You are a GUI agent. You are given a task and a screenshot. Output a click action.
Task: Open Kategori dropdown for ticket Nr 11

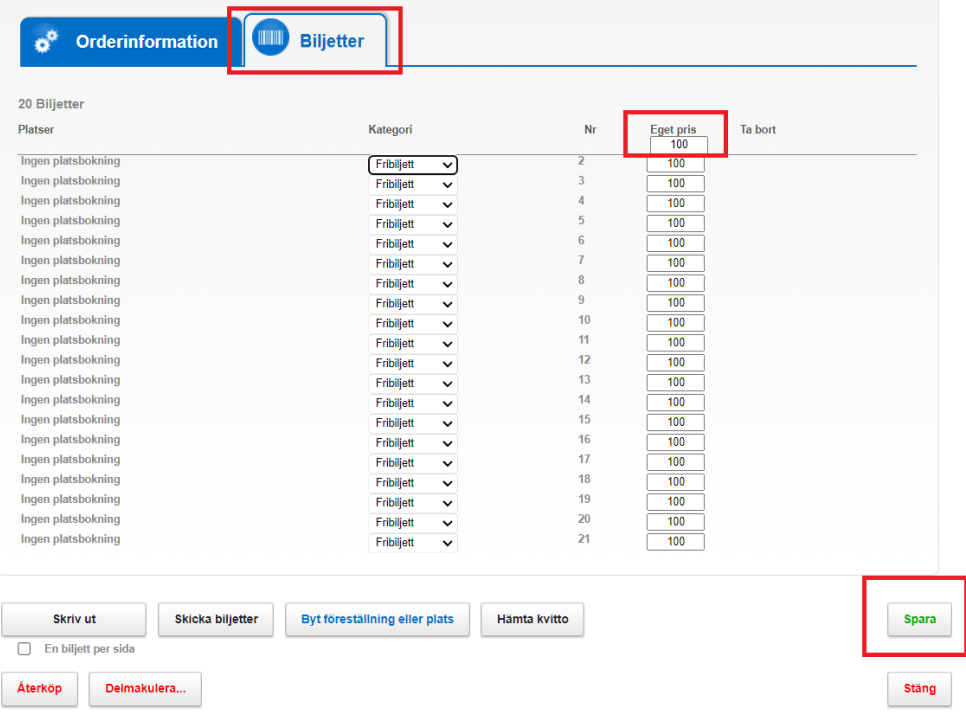pos(413,343)
